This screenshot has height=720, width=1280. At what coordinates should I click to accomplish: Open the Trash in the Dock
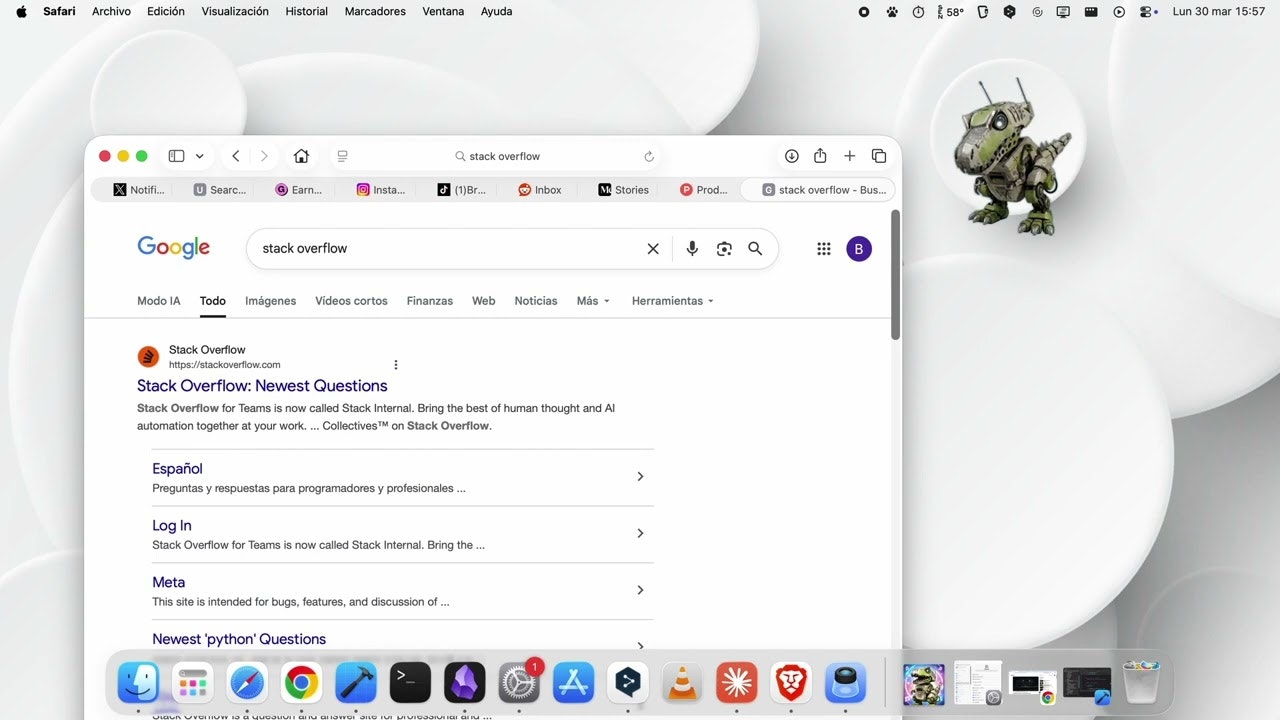(x=1141, y=683)
